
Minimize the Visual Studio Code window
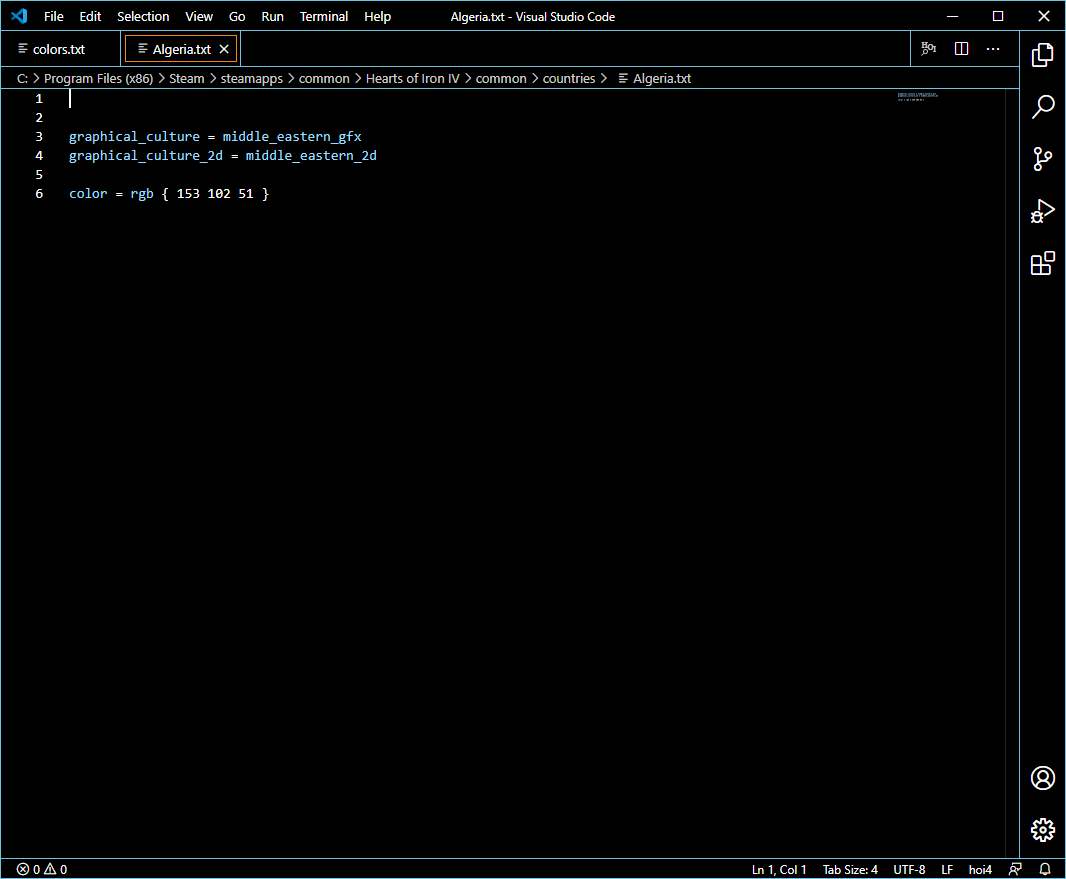[x=952, y=16]
